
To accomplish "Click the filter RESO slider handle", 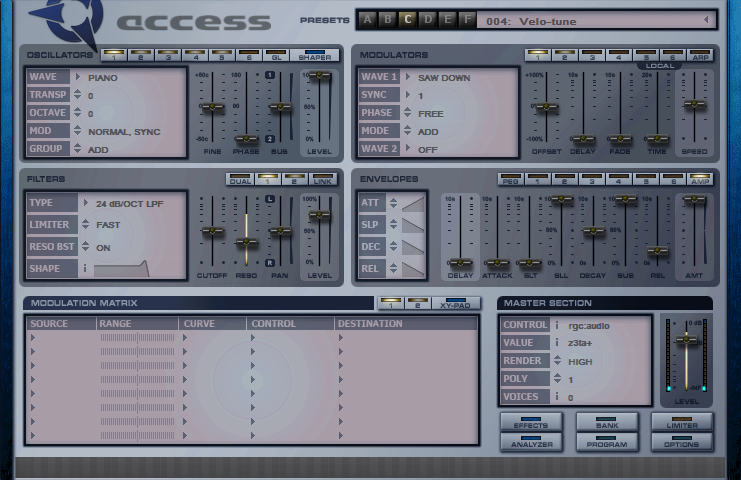I will coord(246,242).
